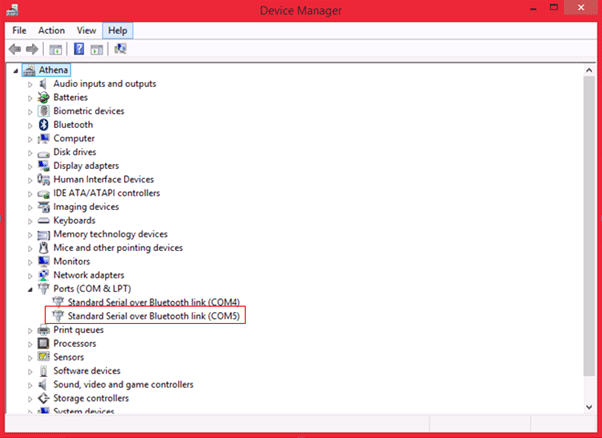
Task: Click the Back arrow in toolbar
Action: [x=17, y=49]
